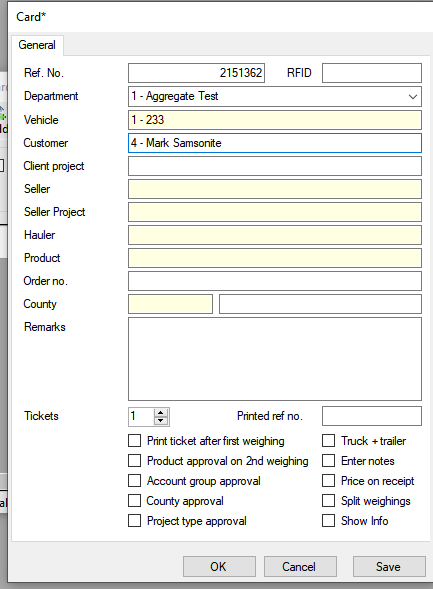
Task: Focus the RFID input field
Action: [x=372, y=73]
